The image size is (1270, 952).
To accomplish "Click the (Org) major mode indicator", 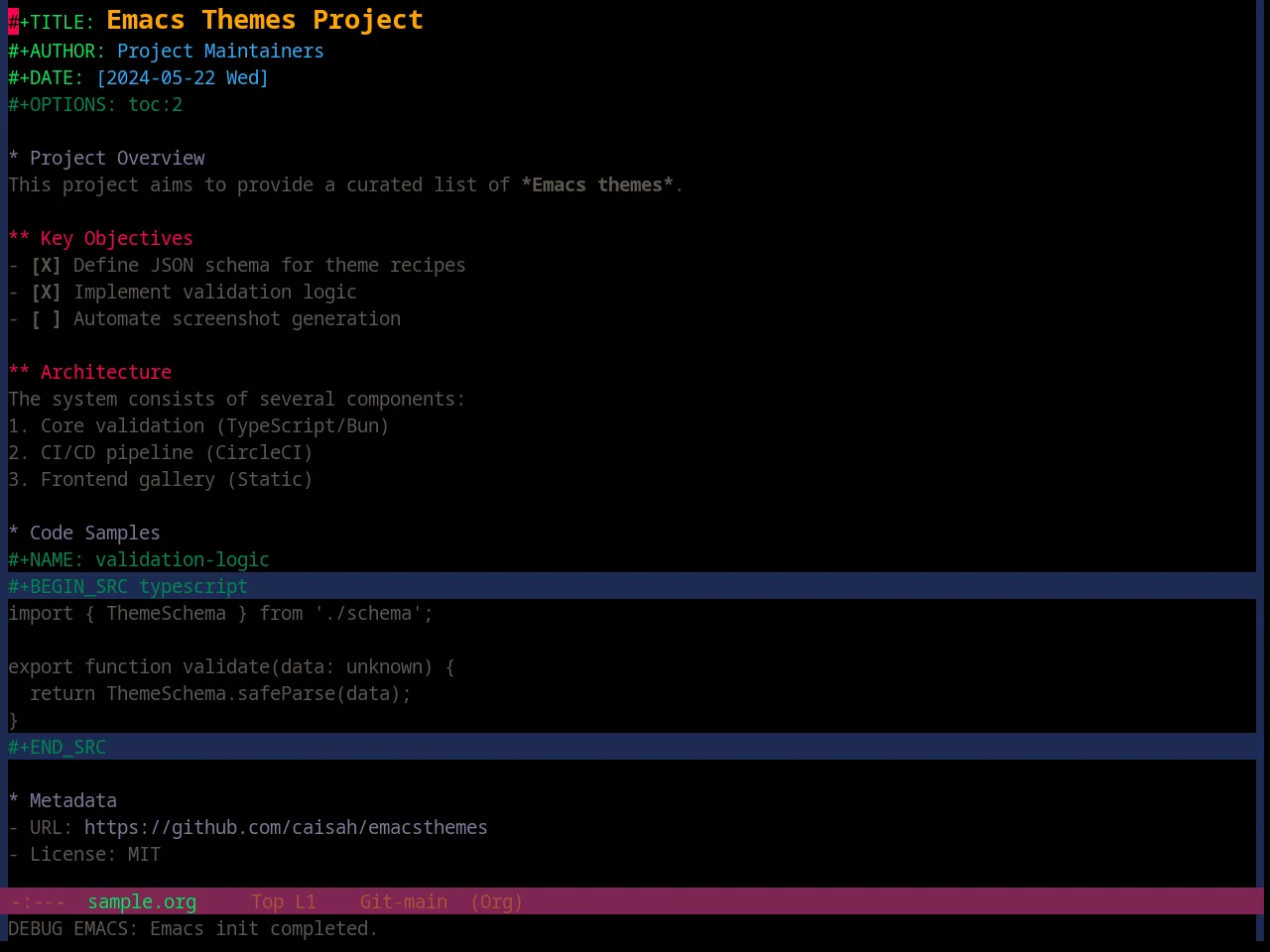I will point(496,901).
